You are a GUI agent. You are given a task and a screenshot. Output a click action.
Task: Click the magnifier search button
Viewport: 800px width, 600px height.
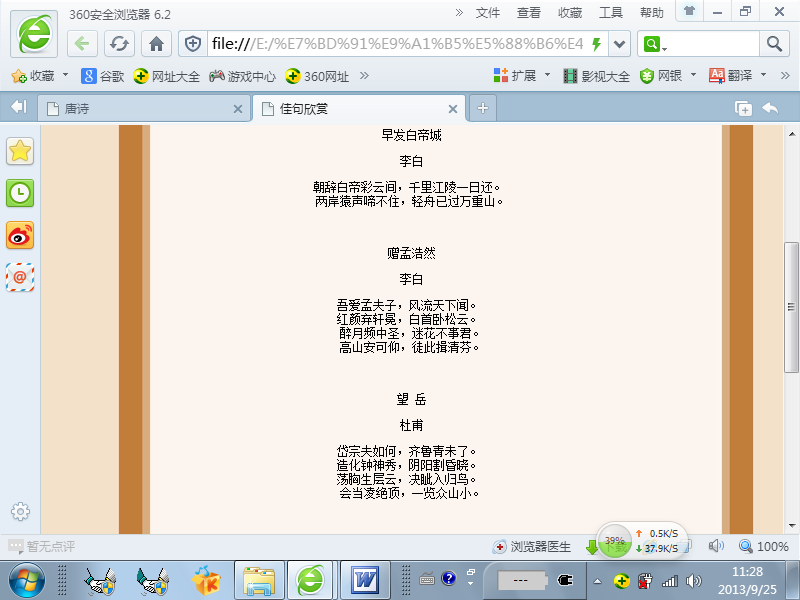tap(774, 44)
